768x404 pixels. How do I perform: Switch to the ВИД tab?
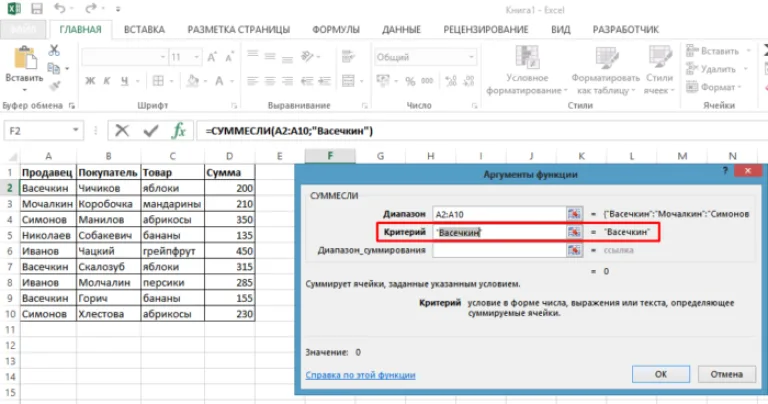pyautogui.click(x=560, y=29)
